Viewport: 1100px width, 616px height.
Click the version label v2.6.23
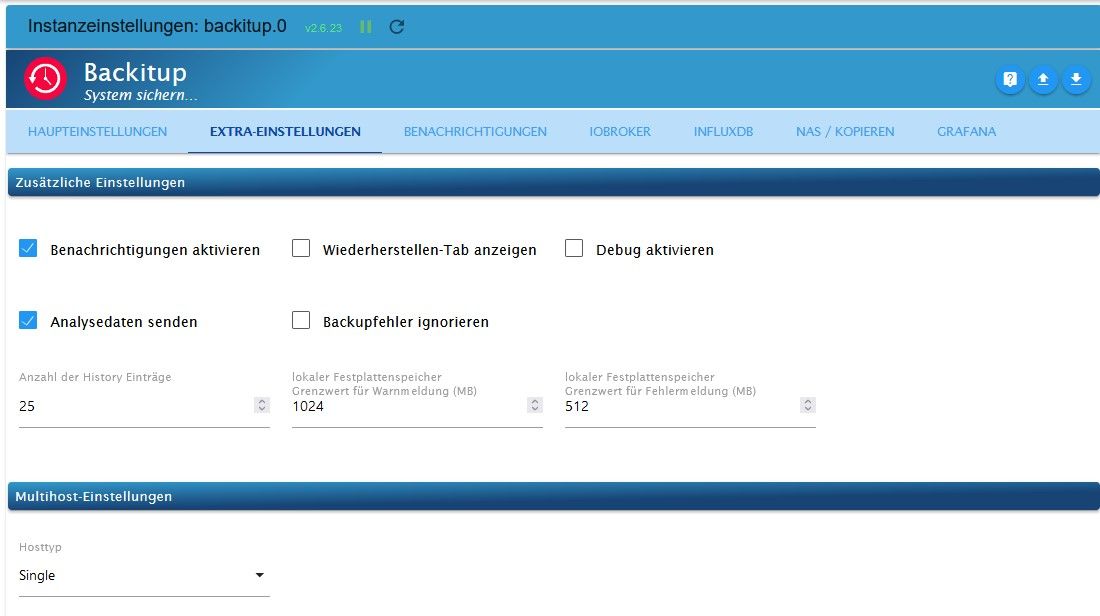tap(323, 28)
